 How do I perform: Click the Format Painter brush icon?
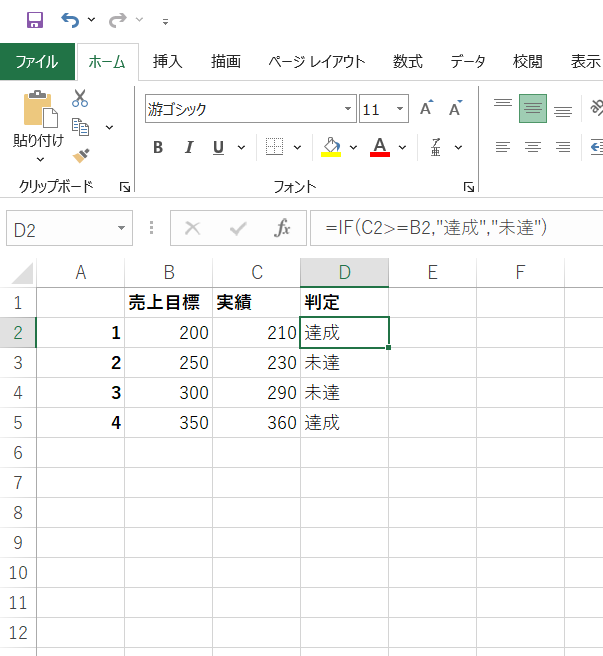coord(81,155)
